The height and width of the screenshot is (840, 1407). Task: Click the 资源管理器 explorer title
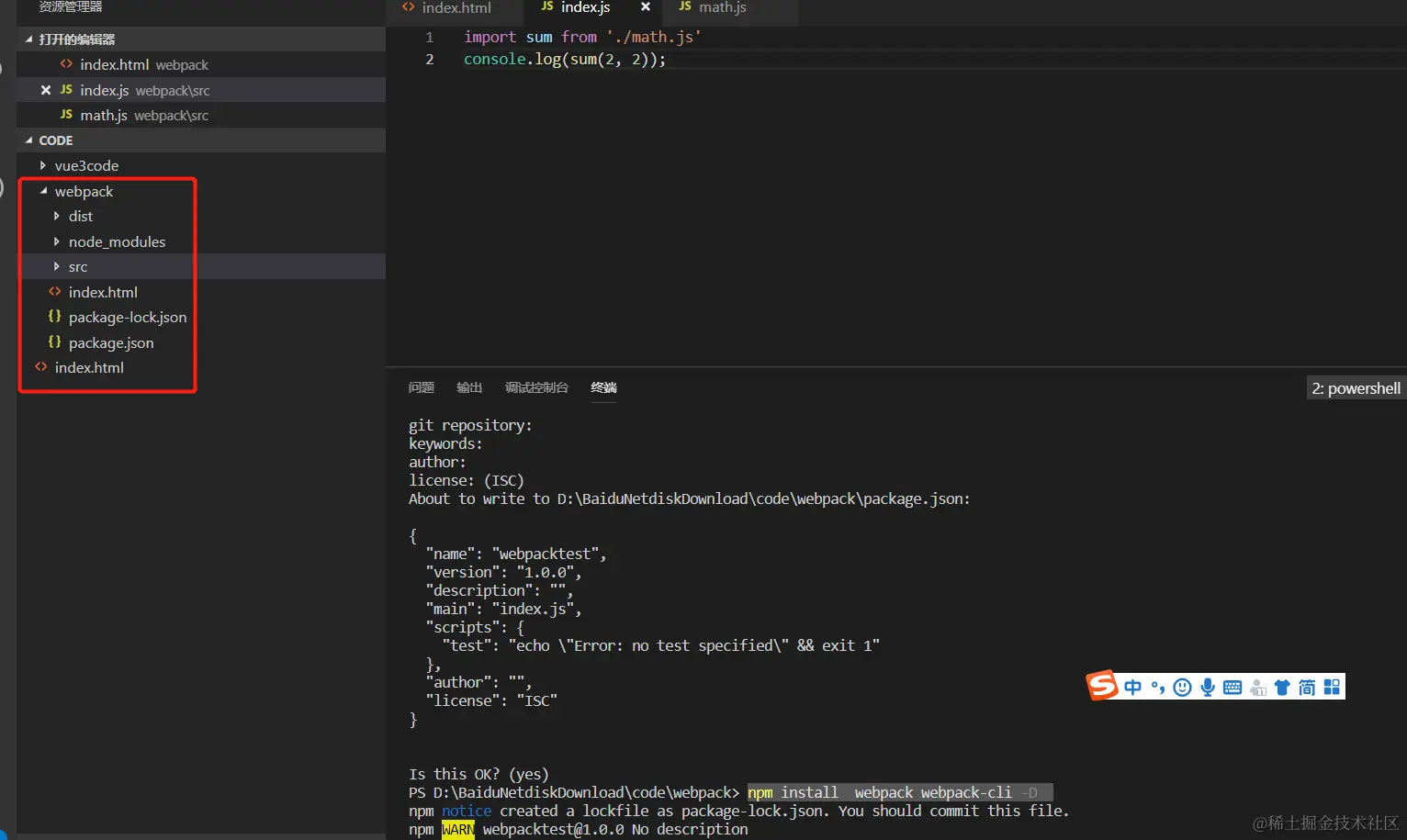(71, 6)
